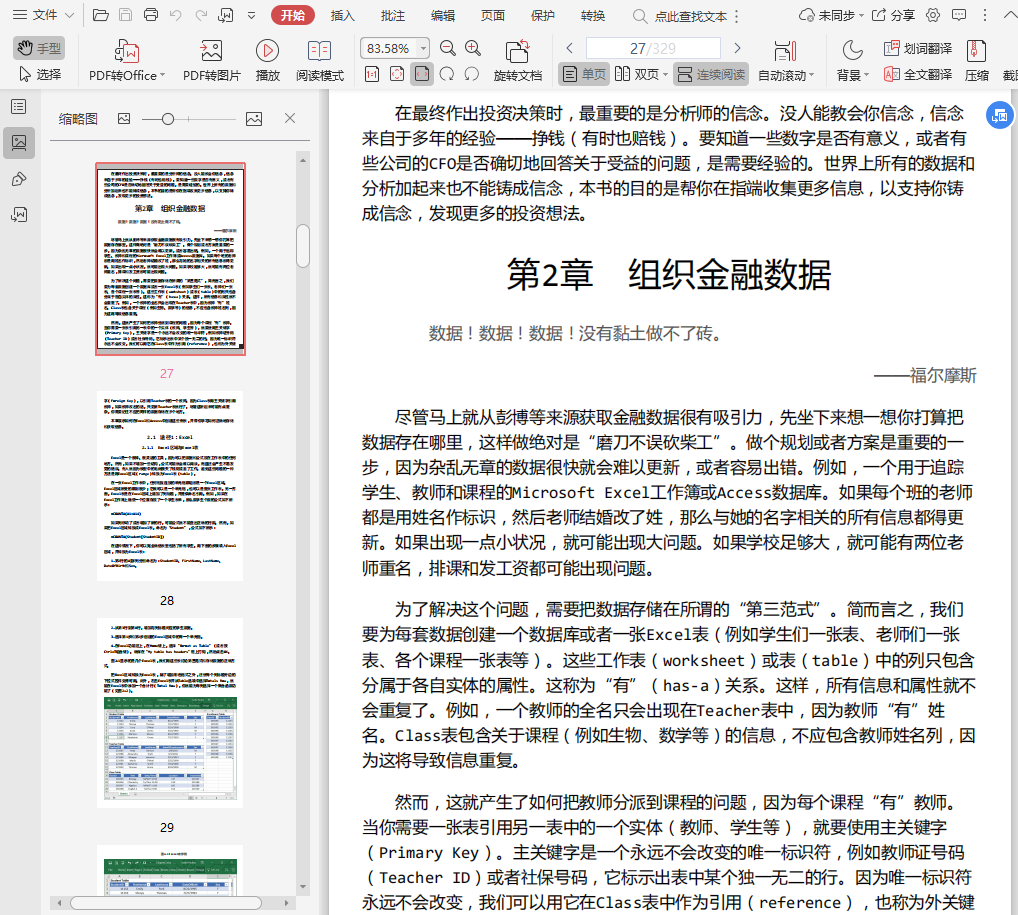The height and width of the screenshot is (915, 1018).
Task: Click the small thumbnail size icon
Action: 124,118
